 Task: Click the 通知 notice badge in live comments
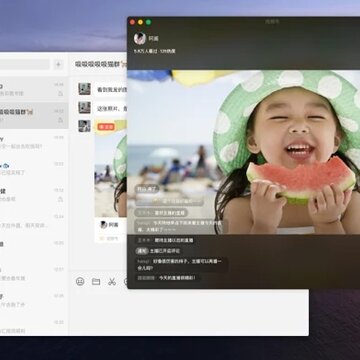142,251
